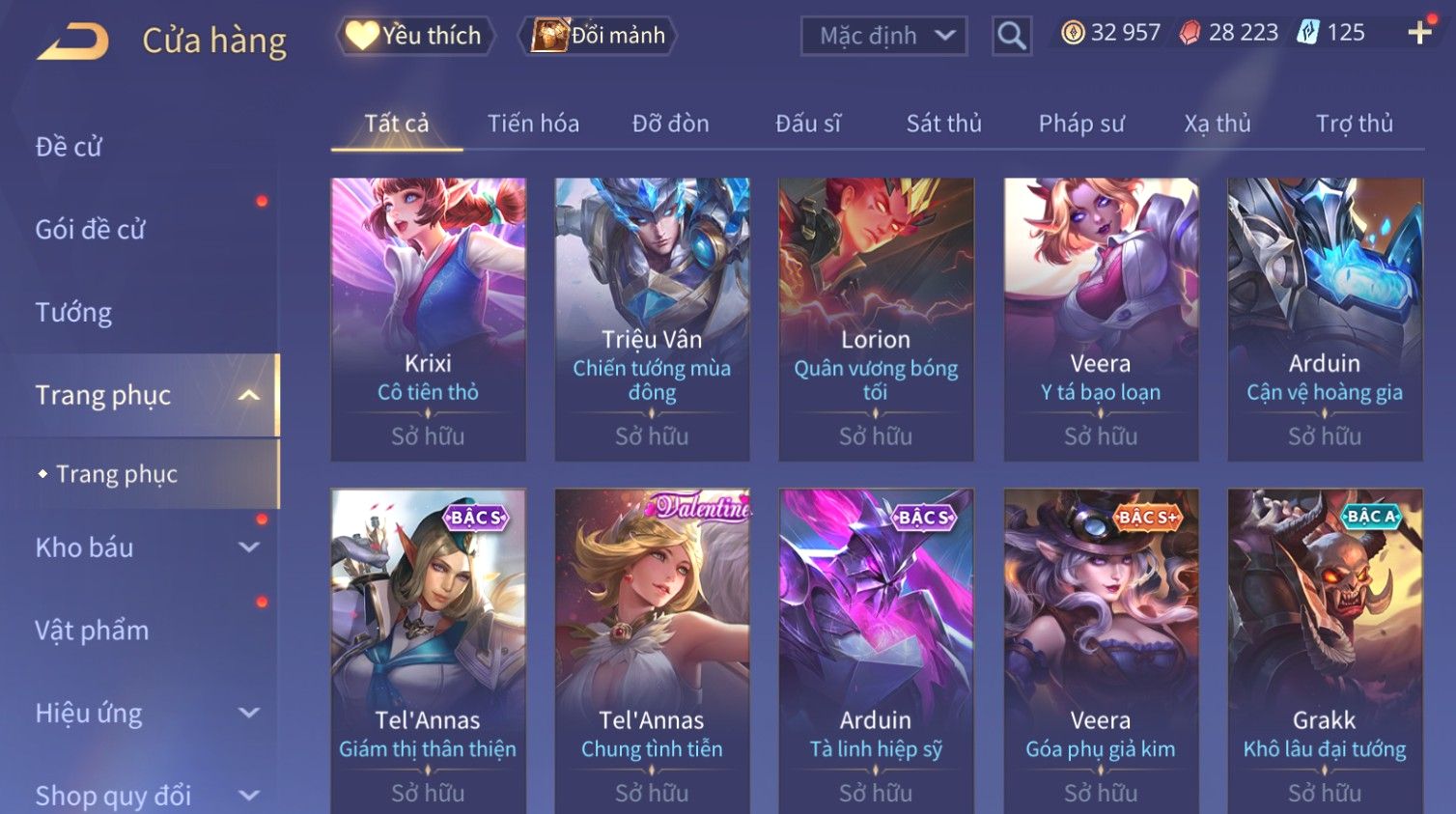The width and height of the screenshot is (1456, 814).
Task: Select the Tiến hóa tab
Action: click(x=533, y=124)
